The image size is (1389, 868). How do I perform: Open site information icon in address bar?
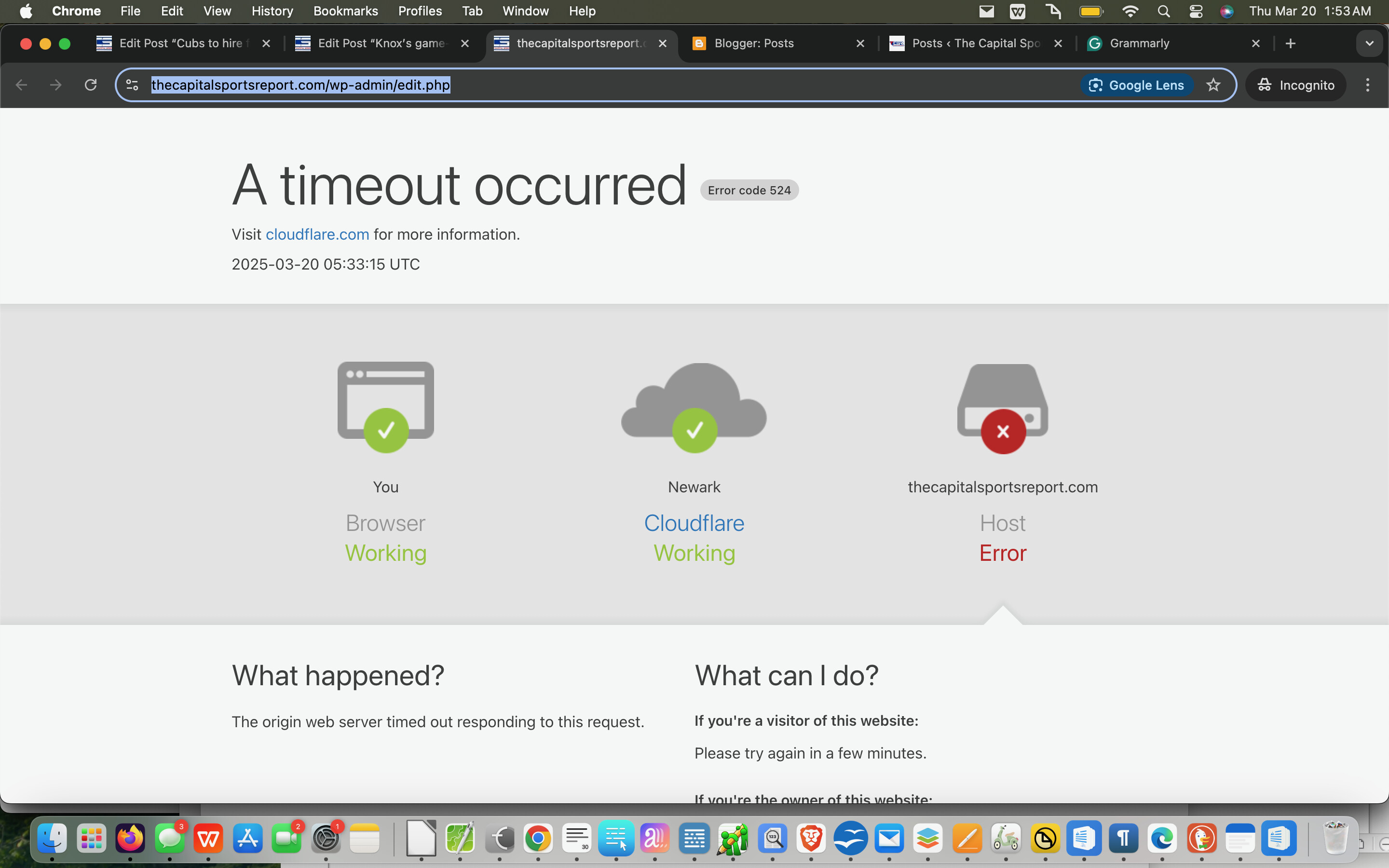[x=132, y=85]
